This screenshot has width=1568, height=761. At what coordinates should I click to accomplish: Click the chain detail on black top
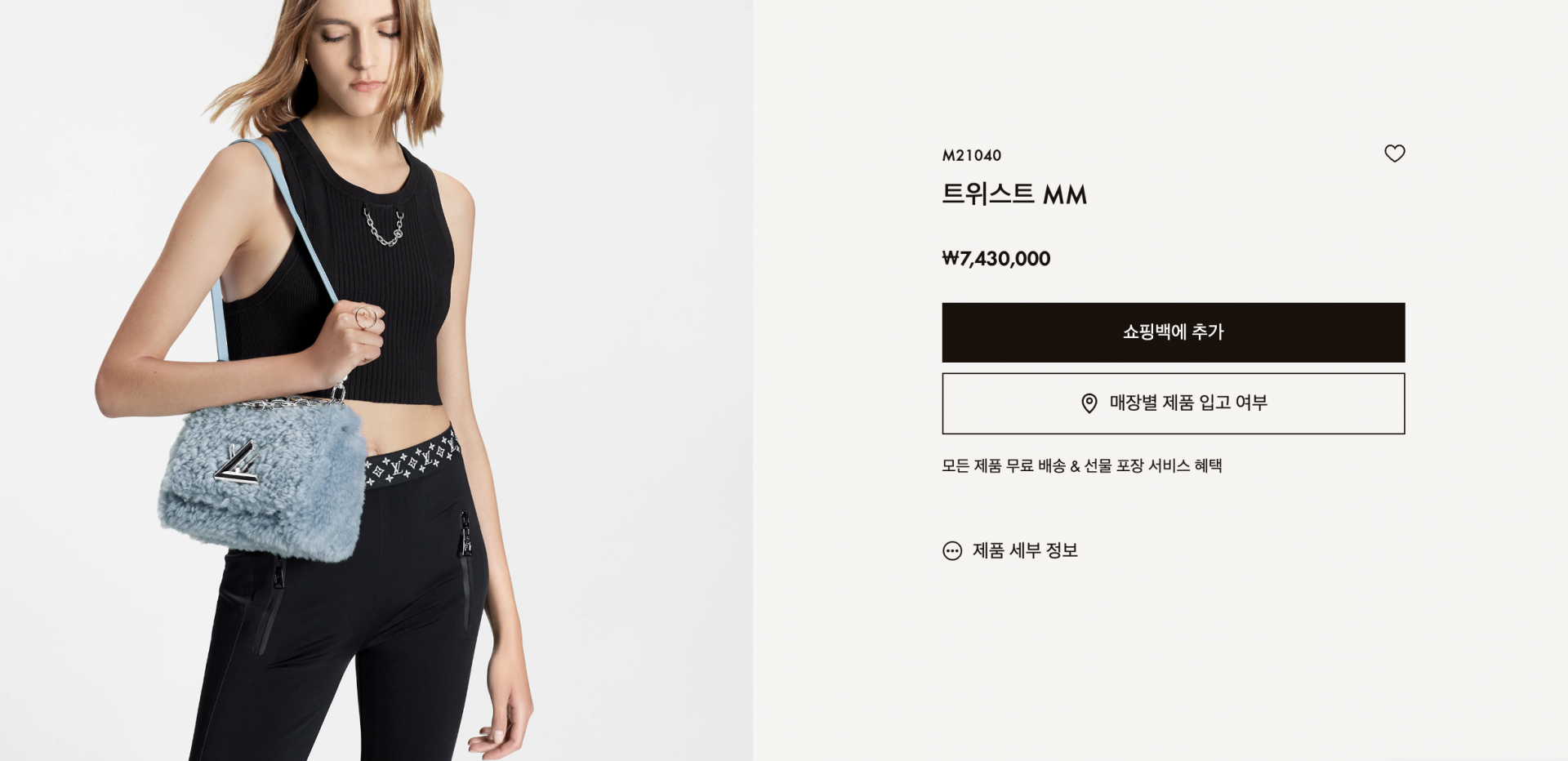384,227
